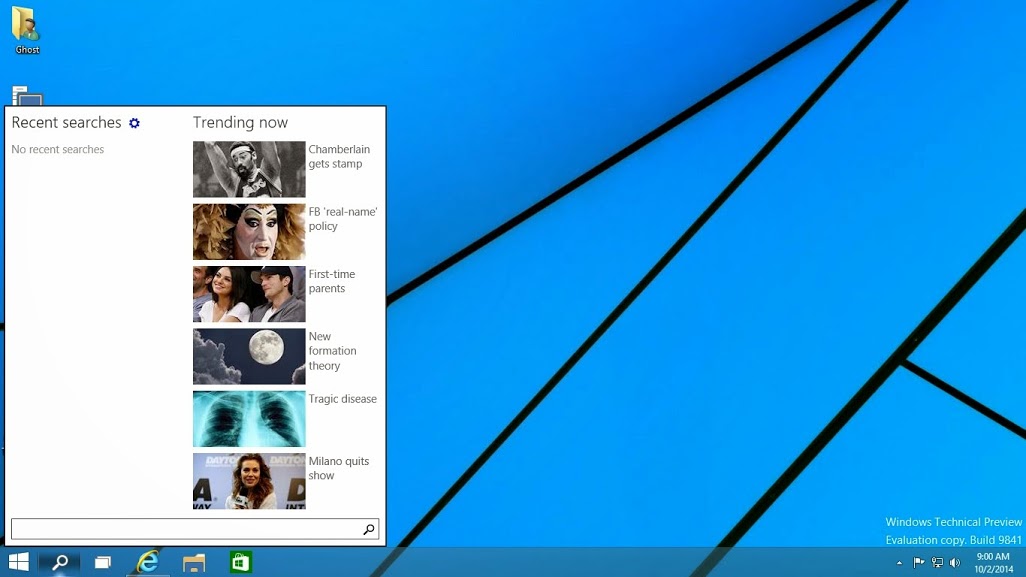Click 'FB real-name policy' headline
The image size is (1026, 577).
point(343,219)
